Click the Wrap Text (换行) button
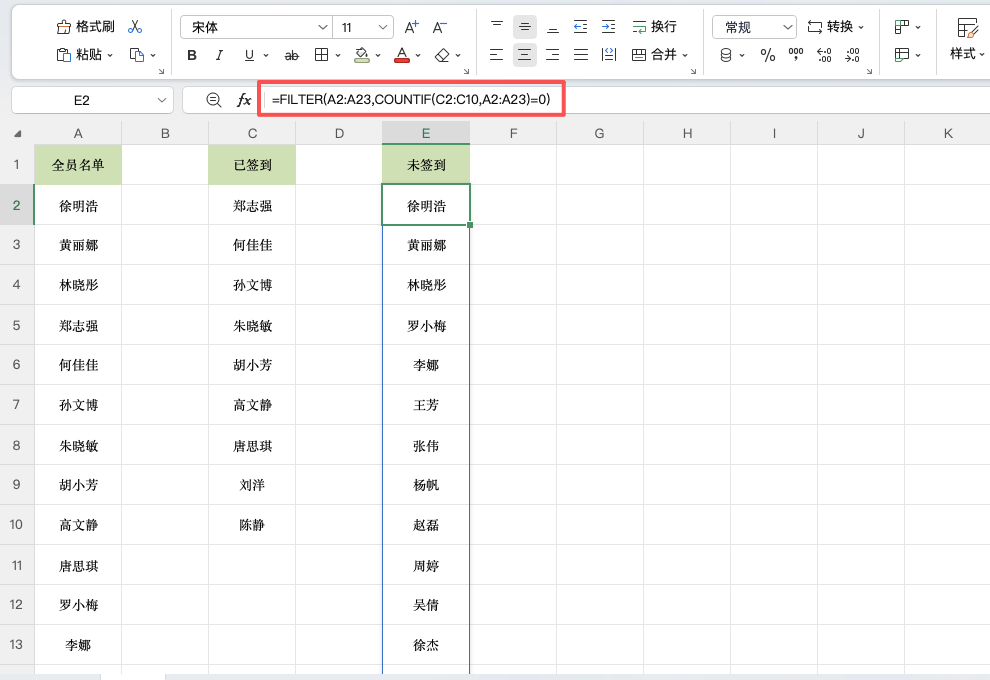The width and height of the screenshot is (990, 680). point(654,27)
